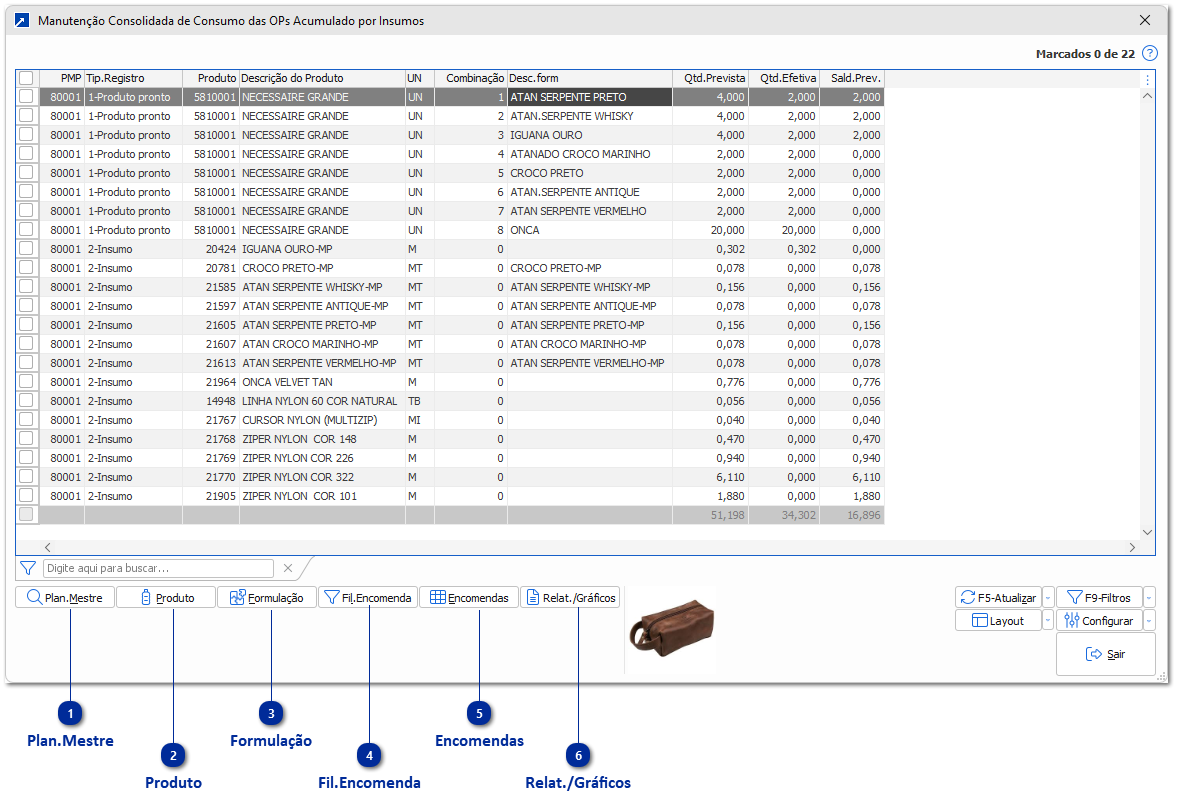Check the row for ATAN SERPENTE PRETO combination 1

point(27,97)
